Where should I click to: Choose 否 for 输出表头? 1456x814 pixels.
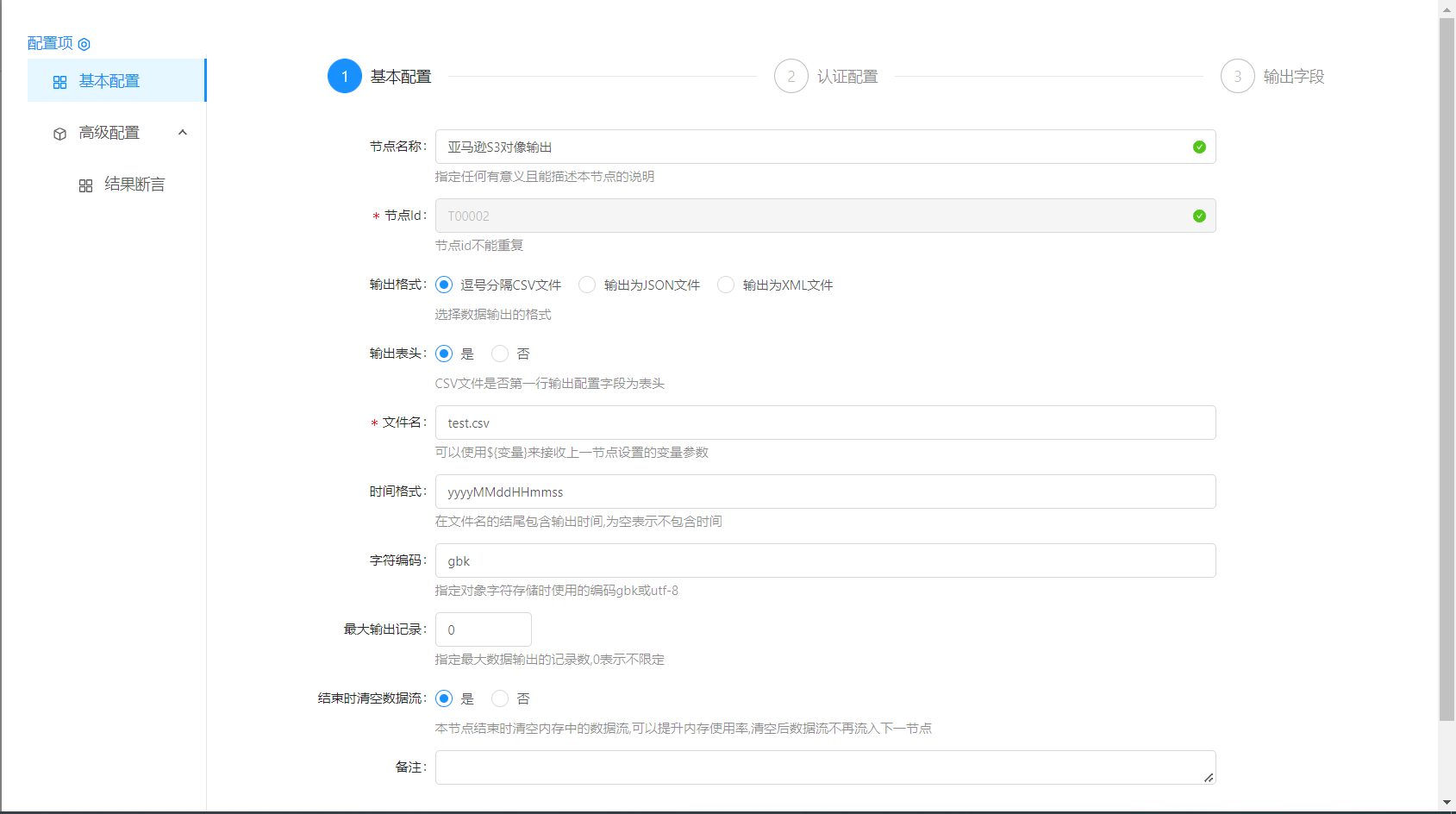500,354
